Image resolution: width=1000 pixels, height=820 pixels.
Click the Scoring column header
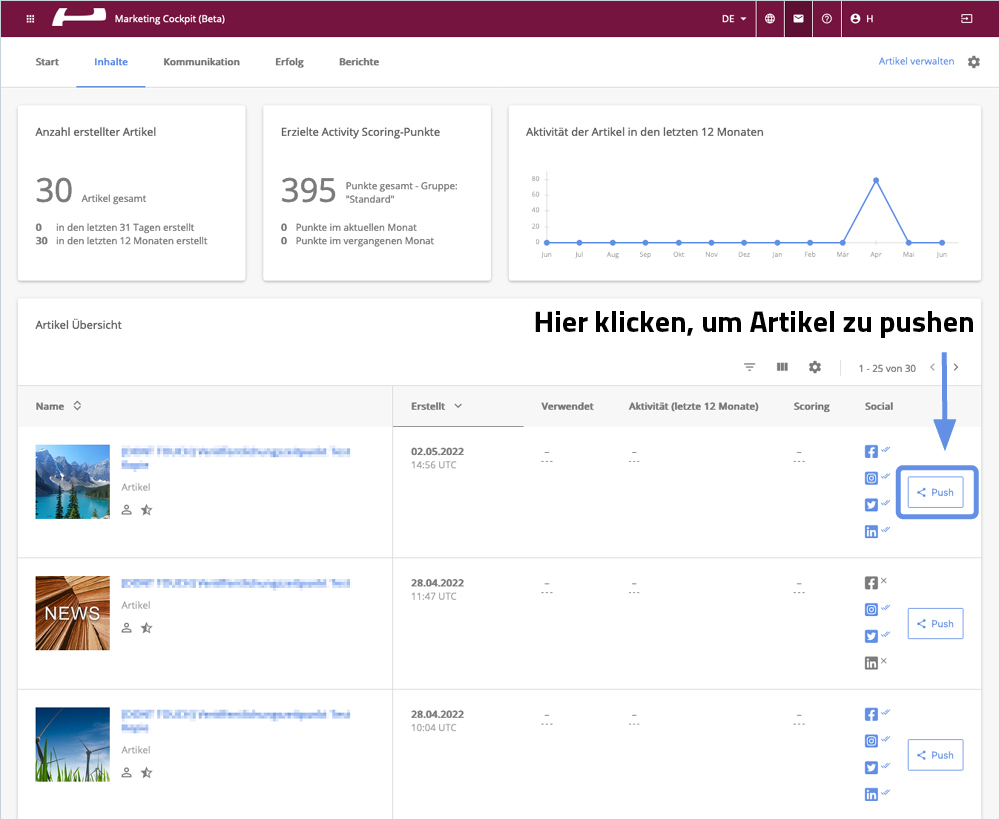point(811,406)
